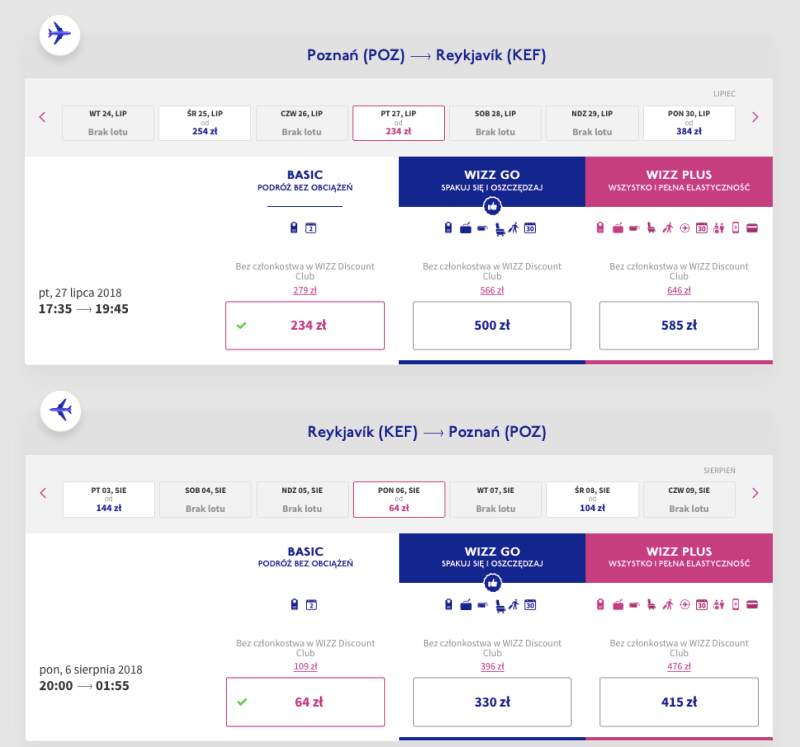Show earlier return dates with left chevron near PT 03, SIE
The width and height of the screenshot is (800, 747).
(x=43, y=493)
